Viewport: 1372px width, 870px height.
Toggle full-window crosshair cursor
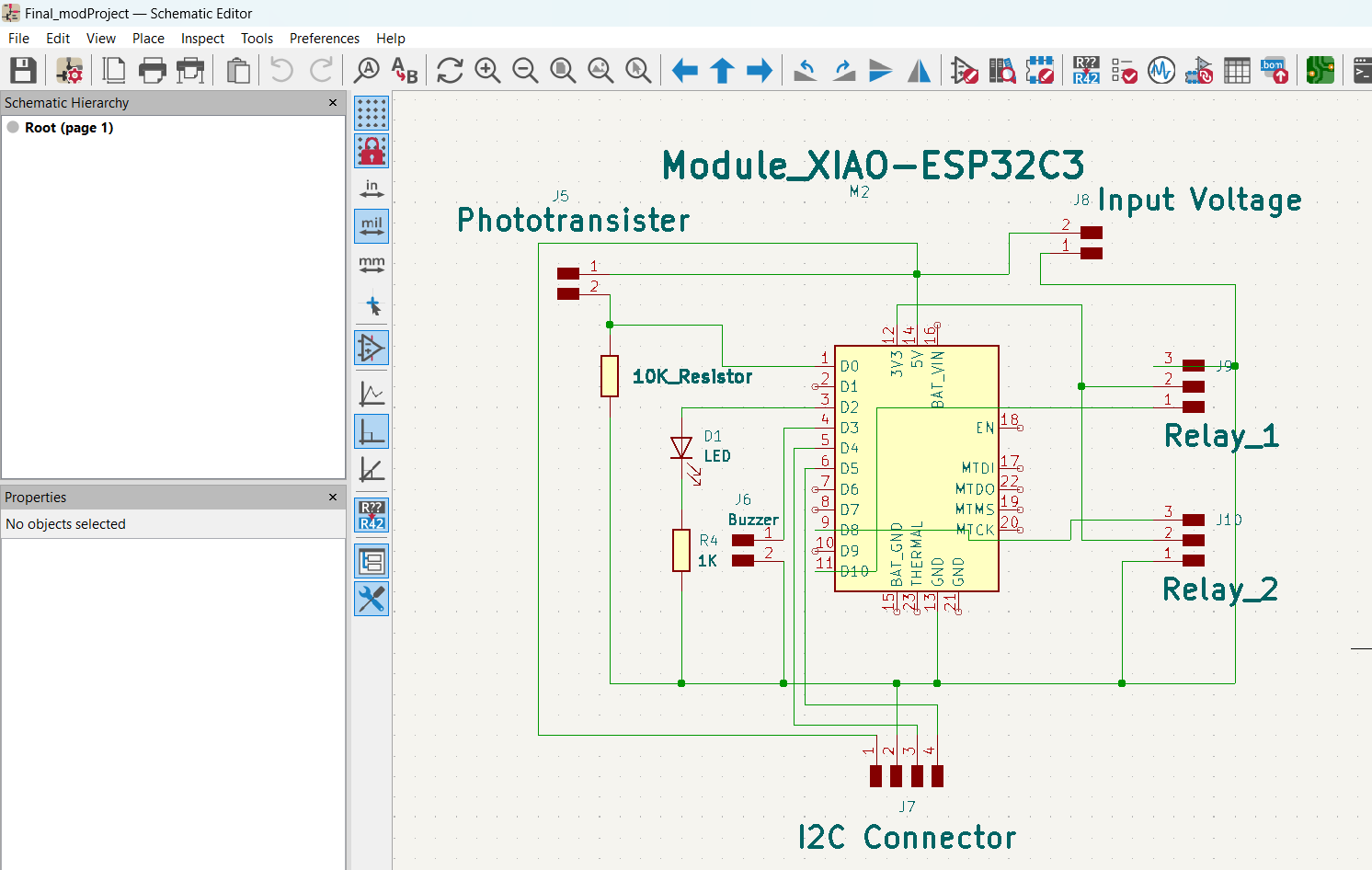pos(372,305)
